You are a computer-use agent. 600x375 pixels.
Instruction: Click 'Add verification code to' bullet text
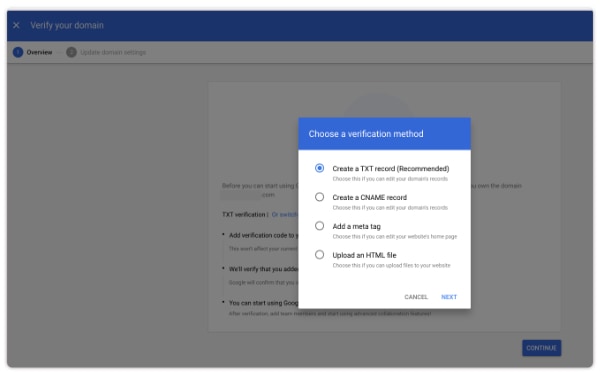[263, 235]
